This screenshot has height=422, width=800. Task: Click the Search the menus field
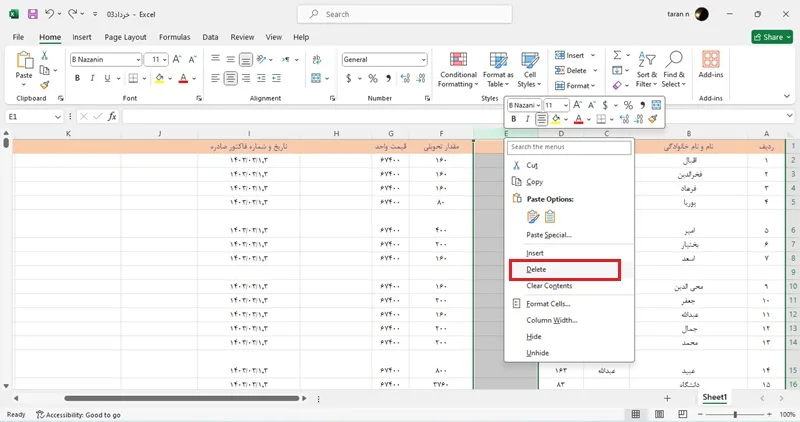click(569, 147)
